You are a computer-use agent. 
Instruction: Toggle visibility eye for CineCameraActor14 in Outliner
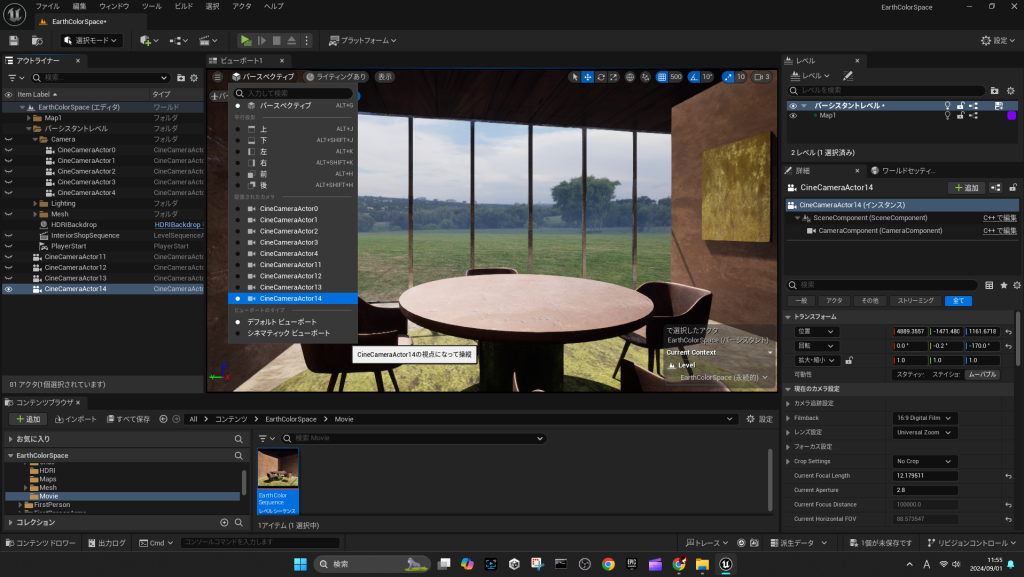click(9, 289)
